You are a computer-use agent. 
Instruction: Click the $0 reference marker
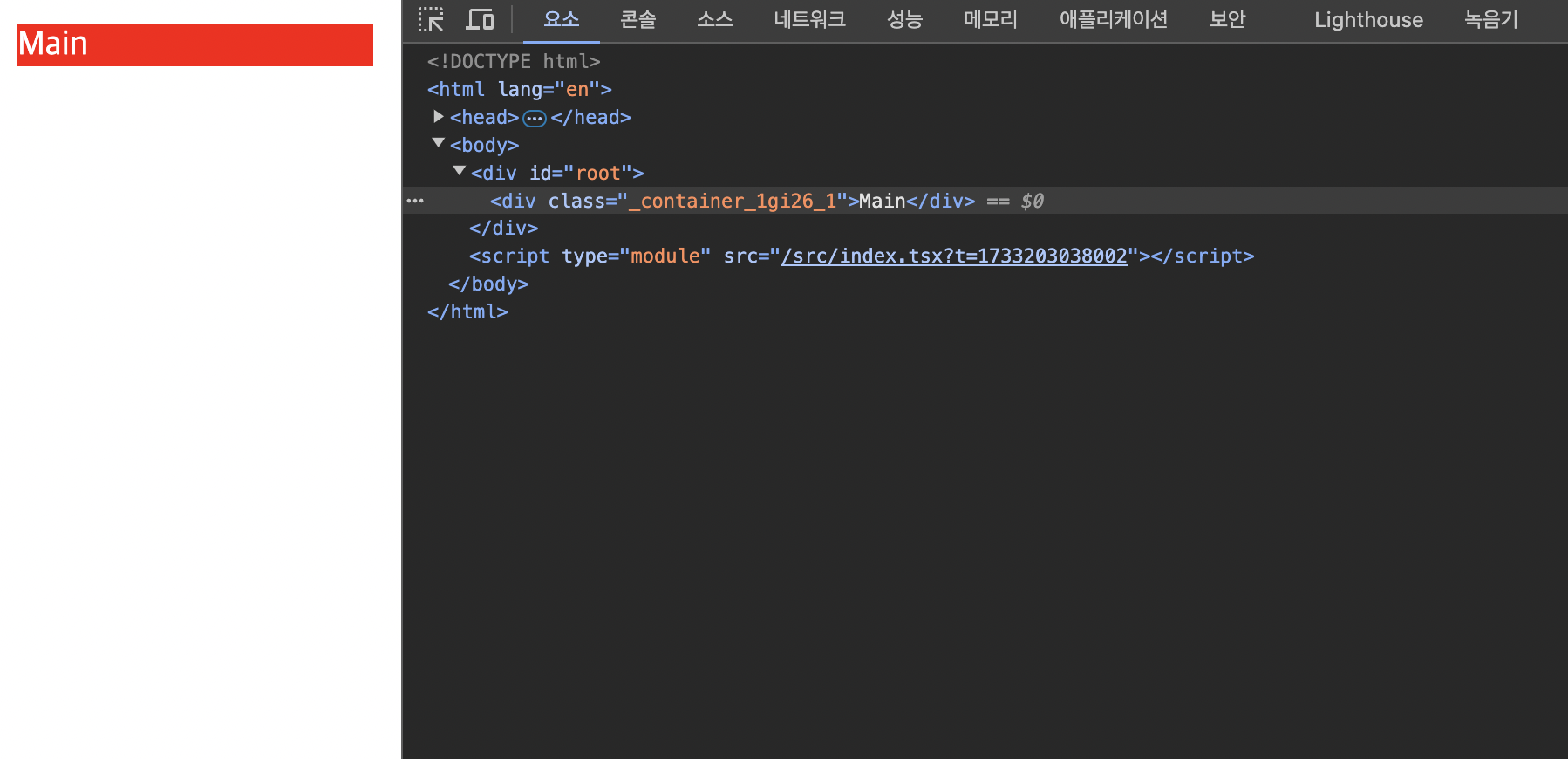(1033, 201)
